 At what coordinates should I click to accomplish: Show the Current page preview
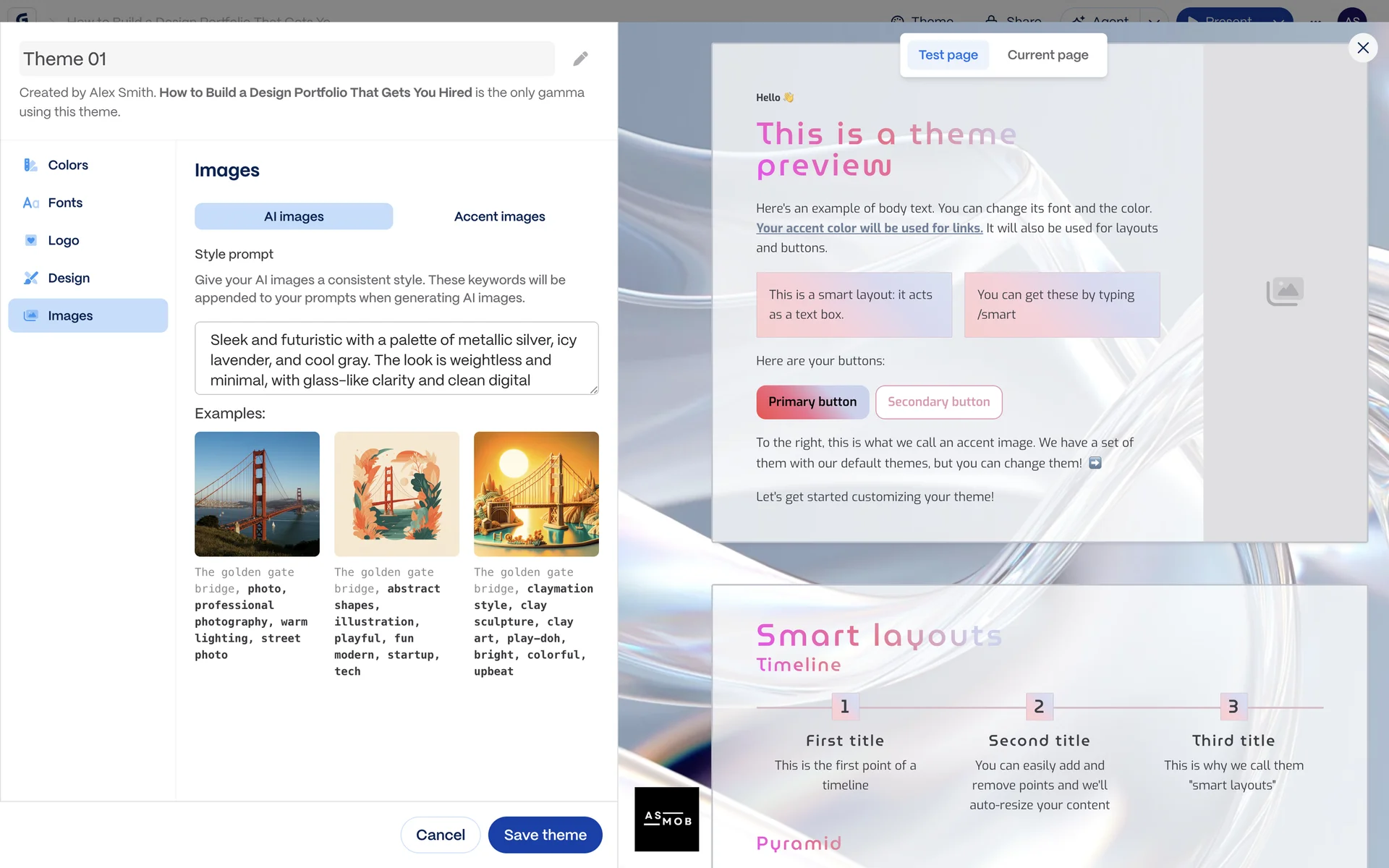pyautogui.click(x=1048, y=55)
